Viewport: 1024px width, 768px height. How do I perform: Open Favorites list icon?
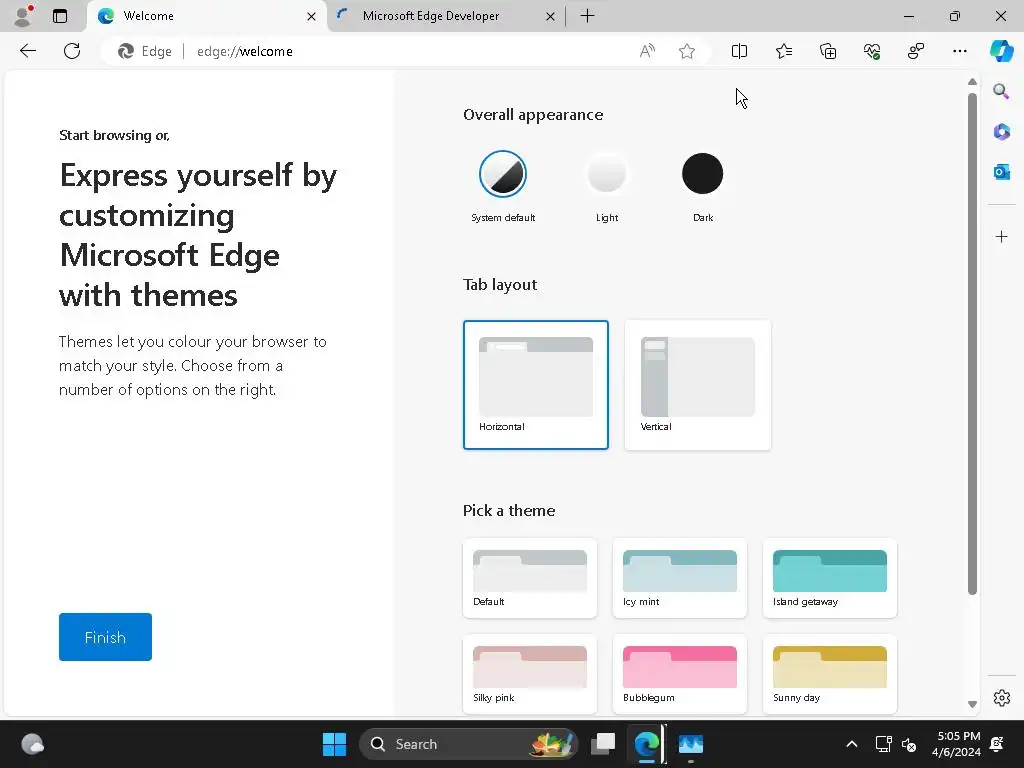click(784, 51)
